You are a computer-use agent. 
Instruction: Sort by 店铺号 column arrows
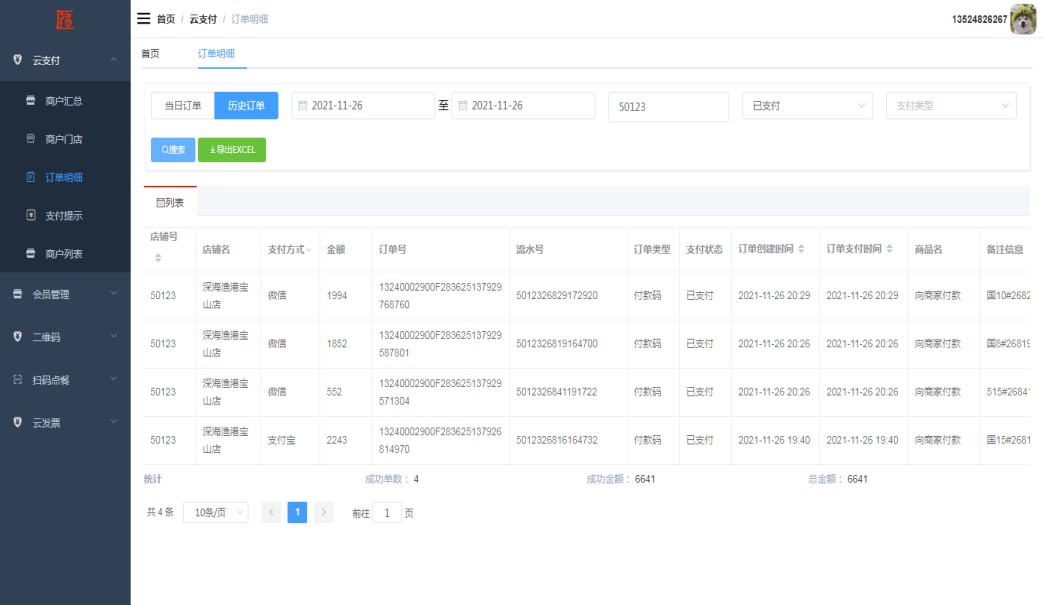point(157,259)
